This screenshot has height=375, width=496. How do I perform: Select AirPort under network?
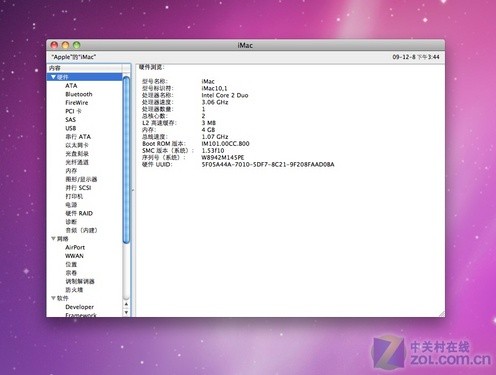75,247
